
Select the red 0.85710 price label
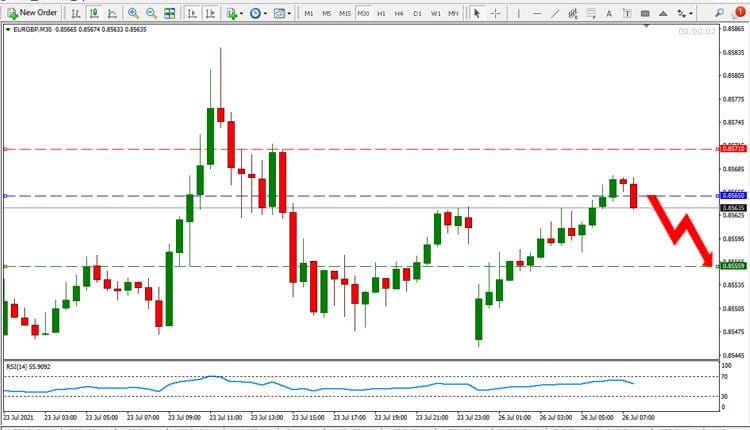(x=733, y=149)
